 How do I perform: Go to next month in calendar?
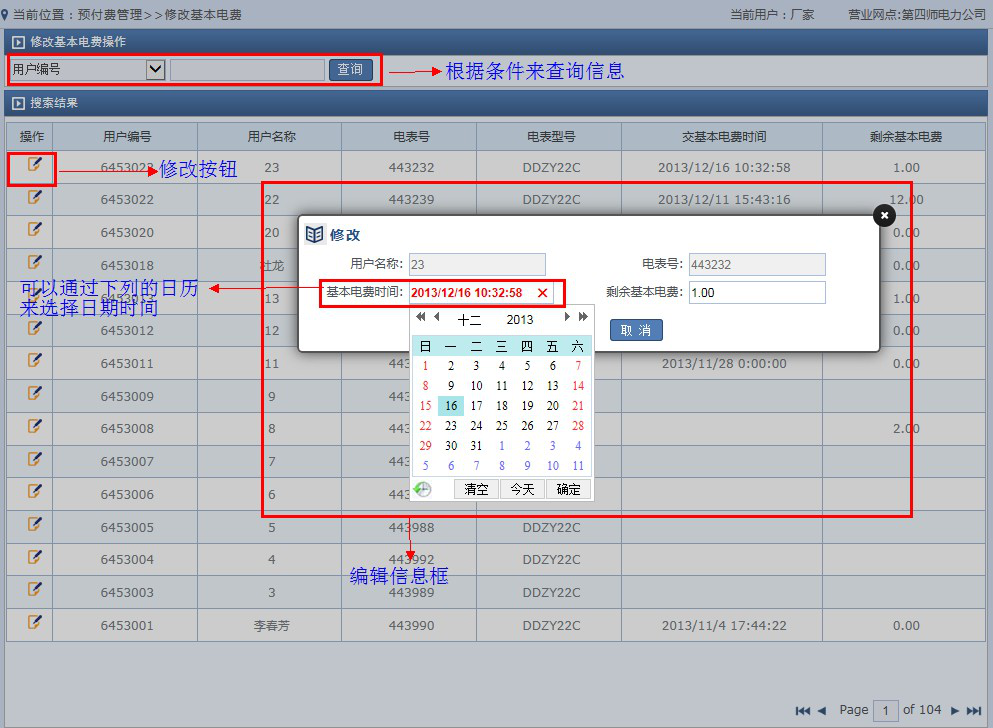pyautogui.click(x=567, y=317)
